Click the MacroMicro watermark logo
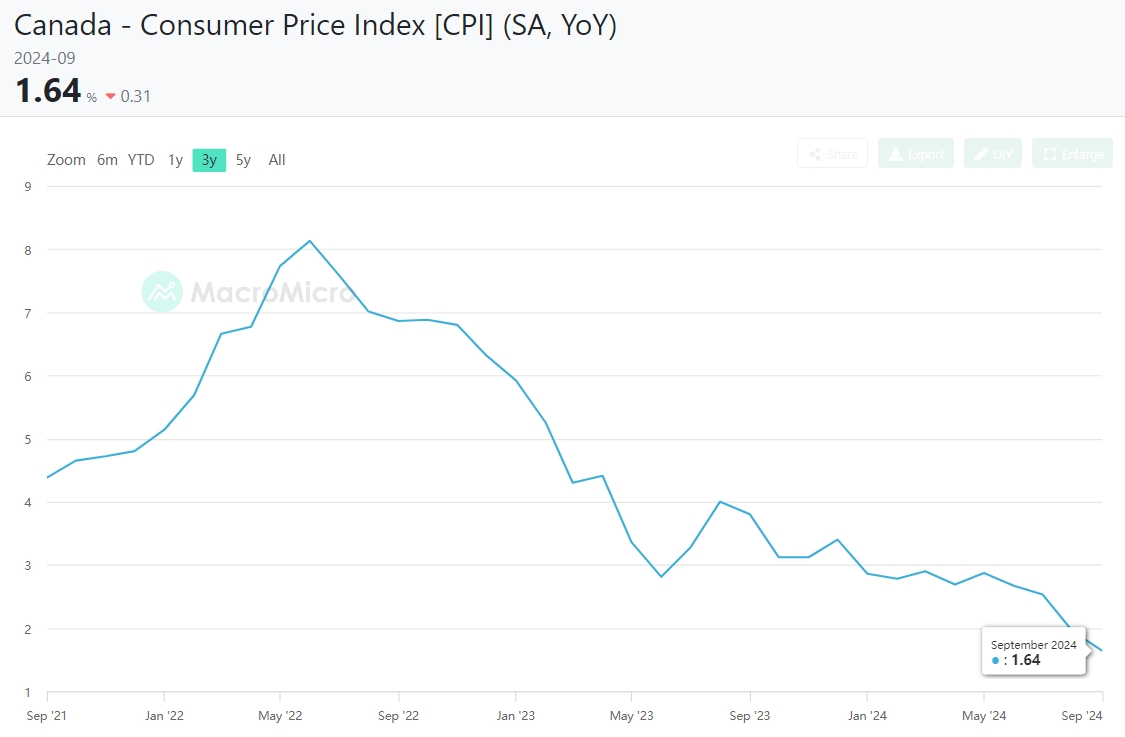This screenshot has height=737, width=1125. pyautogui.click(x=161, y=292)
